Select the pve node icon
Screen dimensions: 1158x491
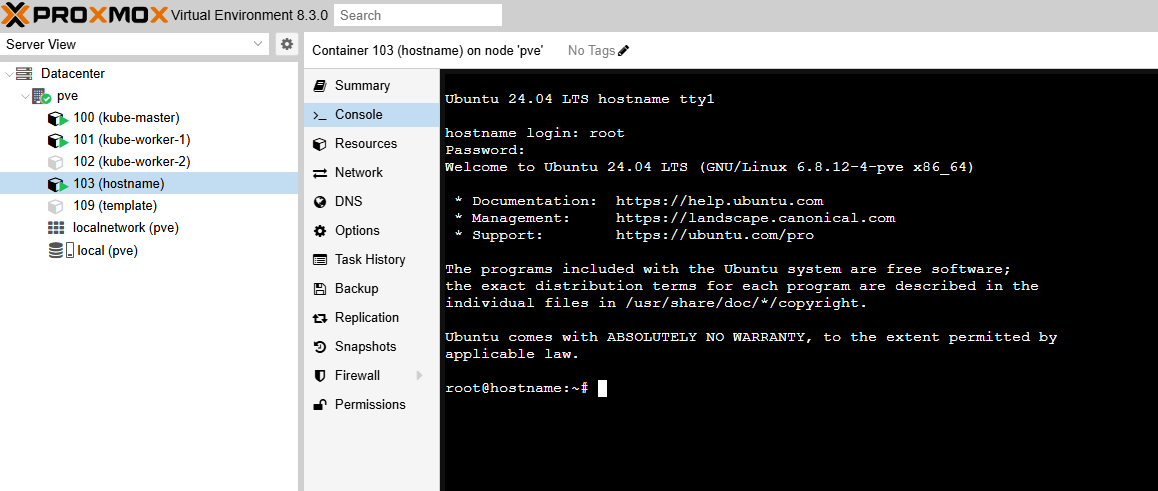pos(41,96)
